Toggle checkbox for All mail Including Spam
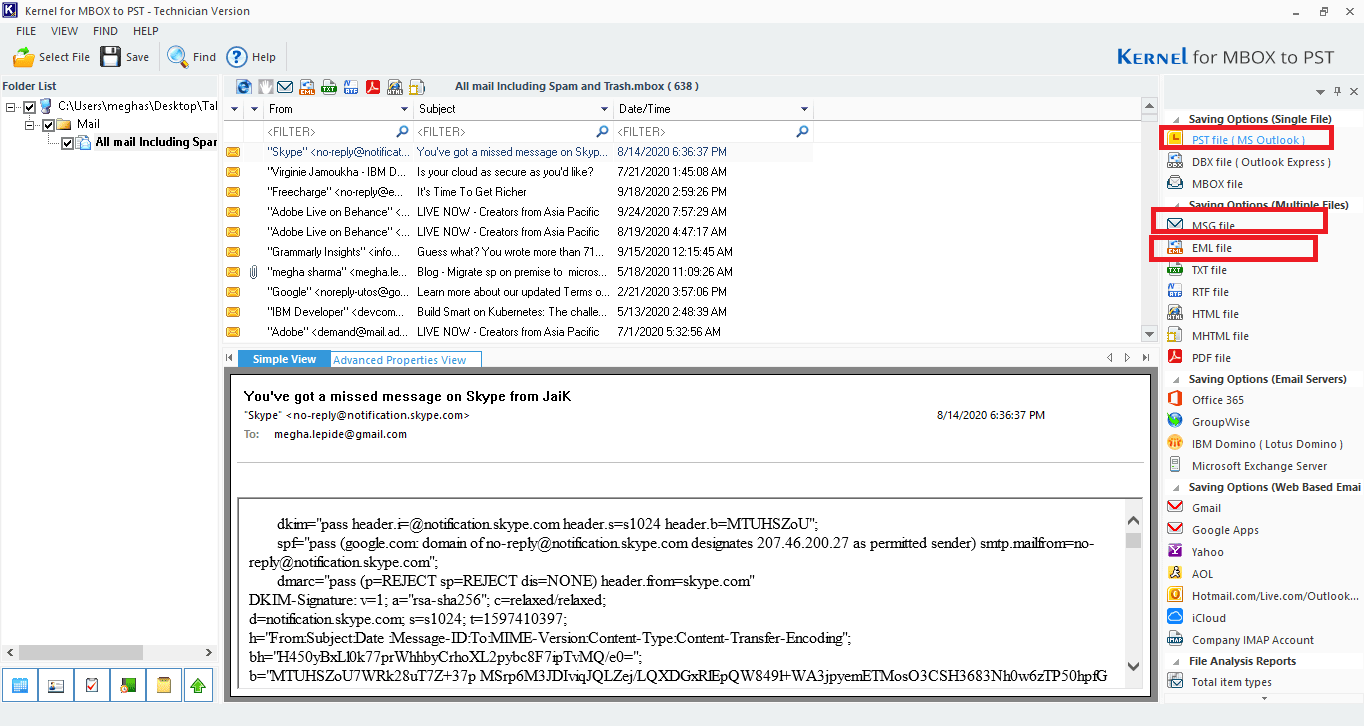The image size is (1364, 726). pos(67,143)
